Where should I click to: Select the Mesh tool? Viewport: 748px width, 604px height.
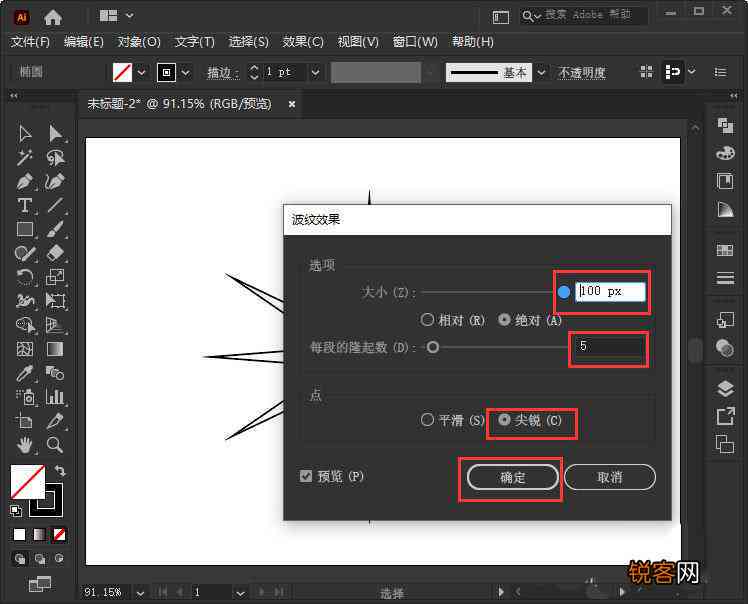[25, 349]
